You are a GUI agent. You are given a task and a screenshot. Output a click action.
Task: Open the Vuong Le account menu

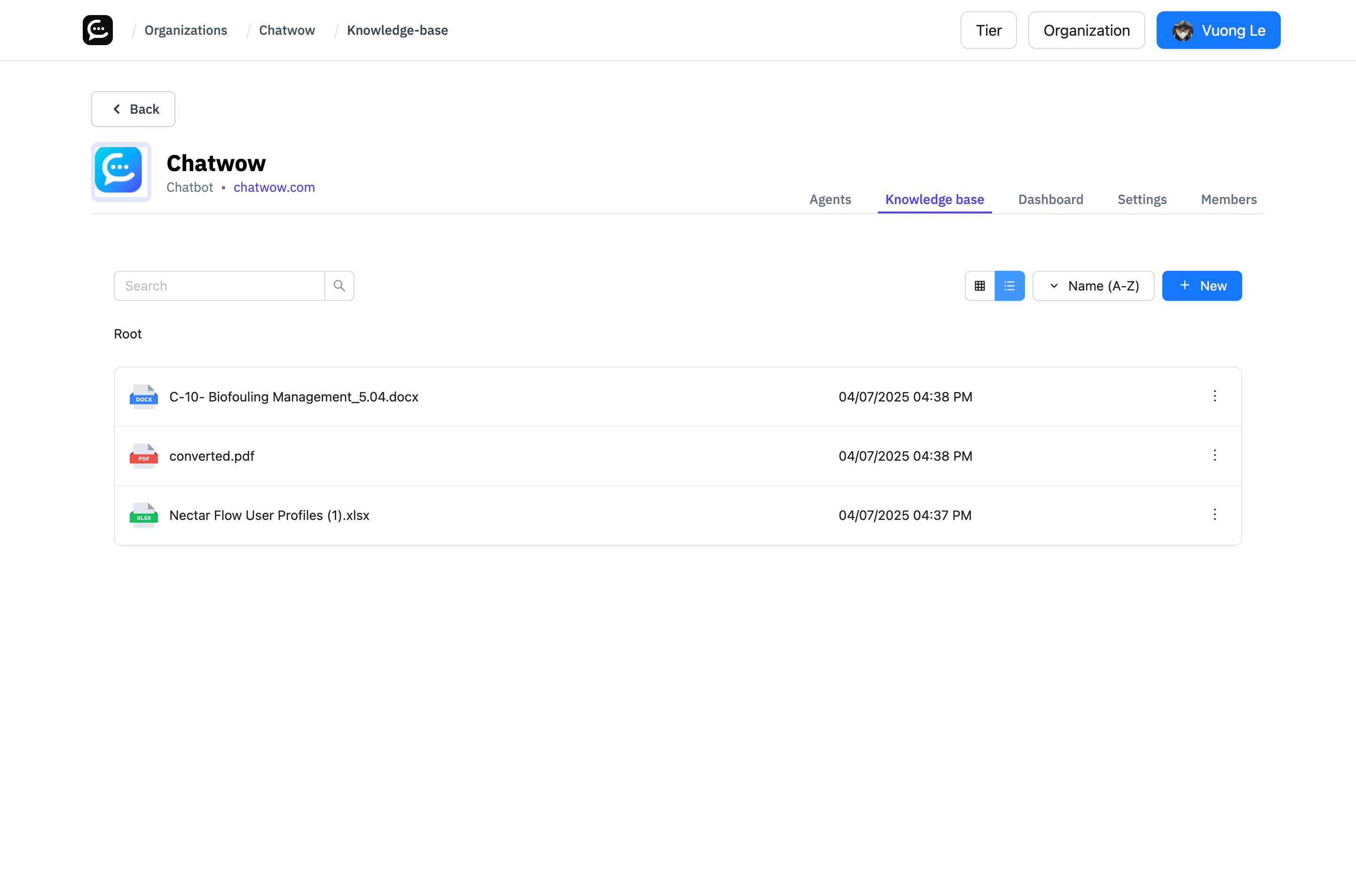coord(1218,30)
